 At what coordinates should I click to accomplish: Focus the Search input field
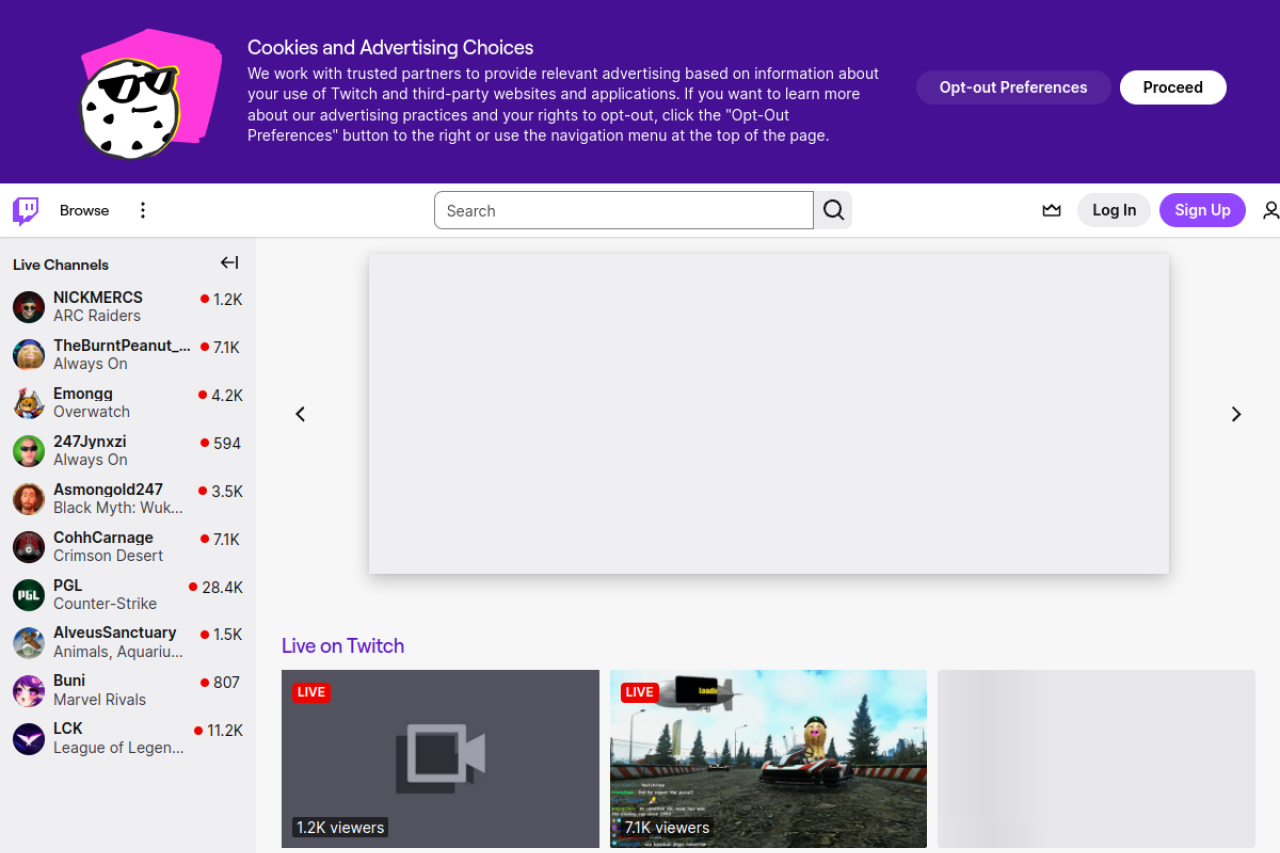pyautogui.click(x=623, y=210)
